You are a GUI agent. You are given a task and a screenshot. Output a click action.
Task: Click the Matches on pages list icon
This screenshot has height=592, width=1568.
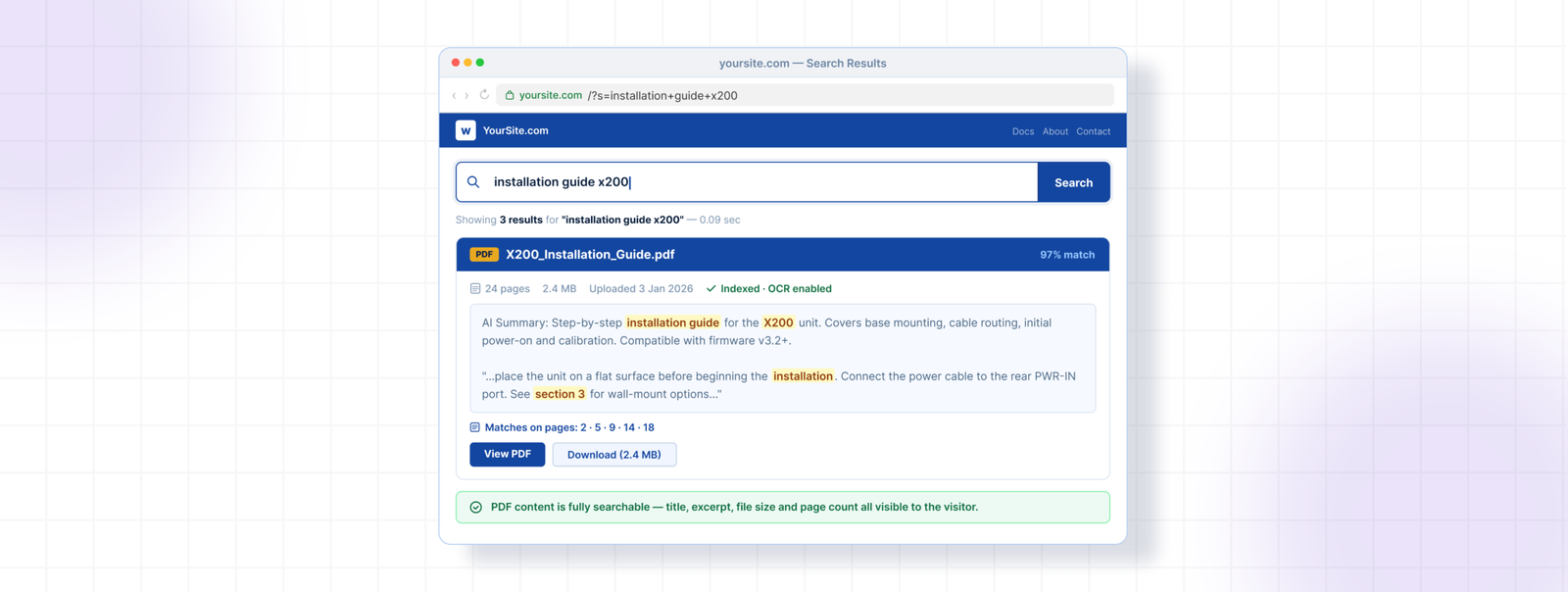(x=475, y=427)
